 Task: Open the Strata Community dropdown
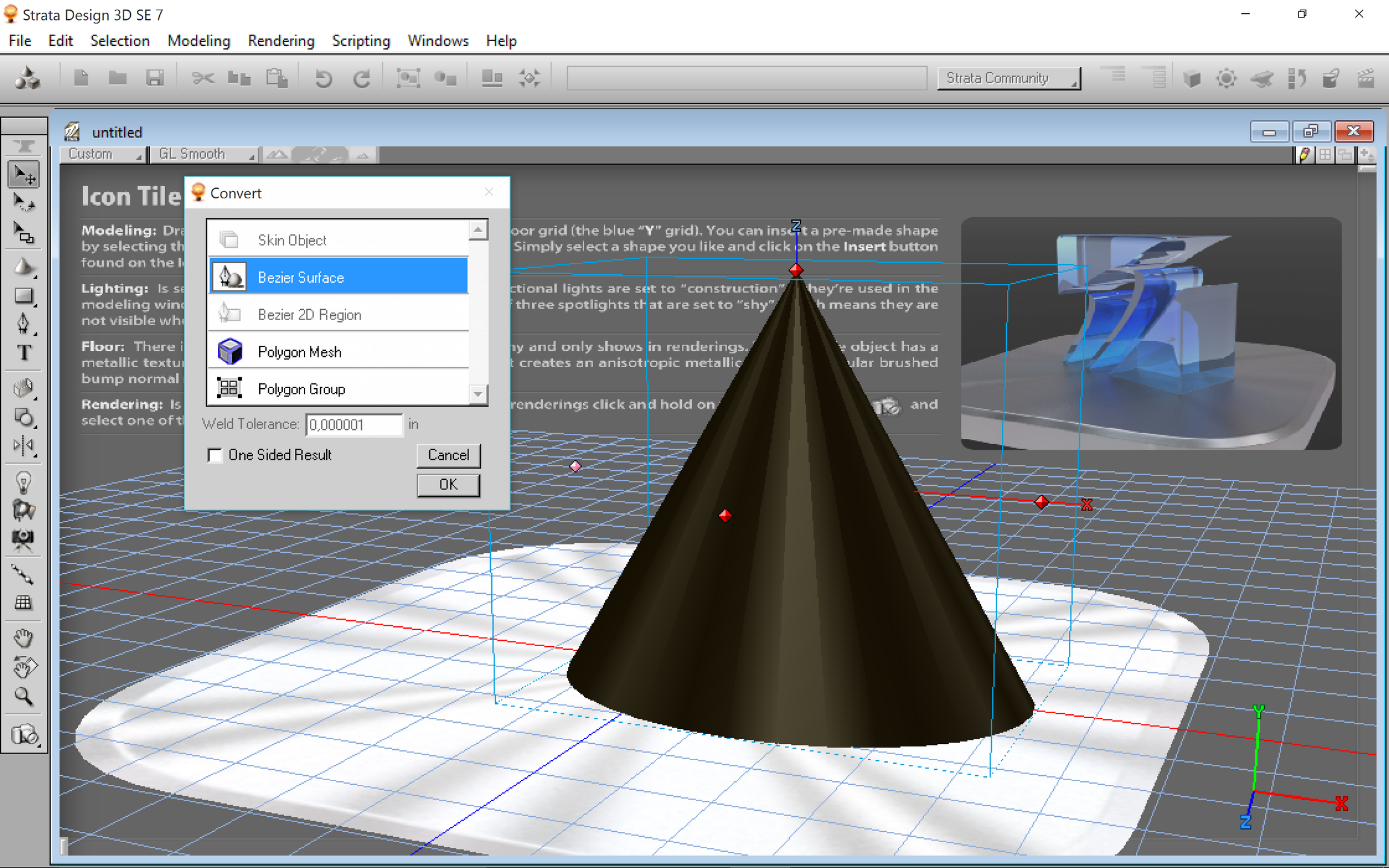coord(1009,78)
